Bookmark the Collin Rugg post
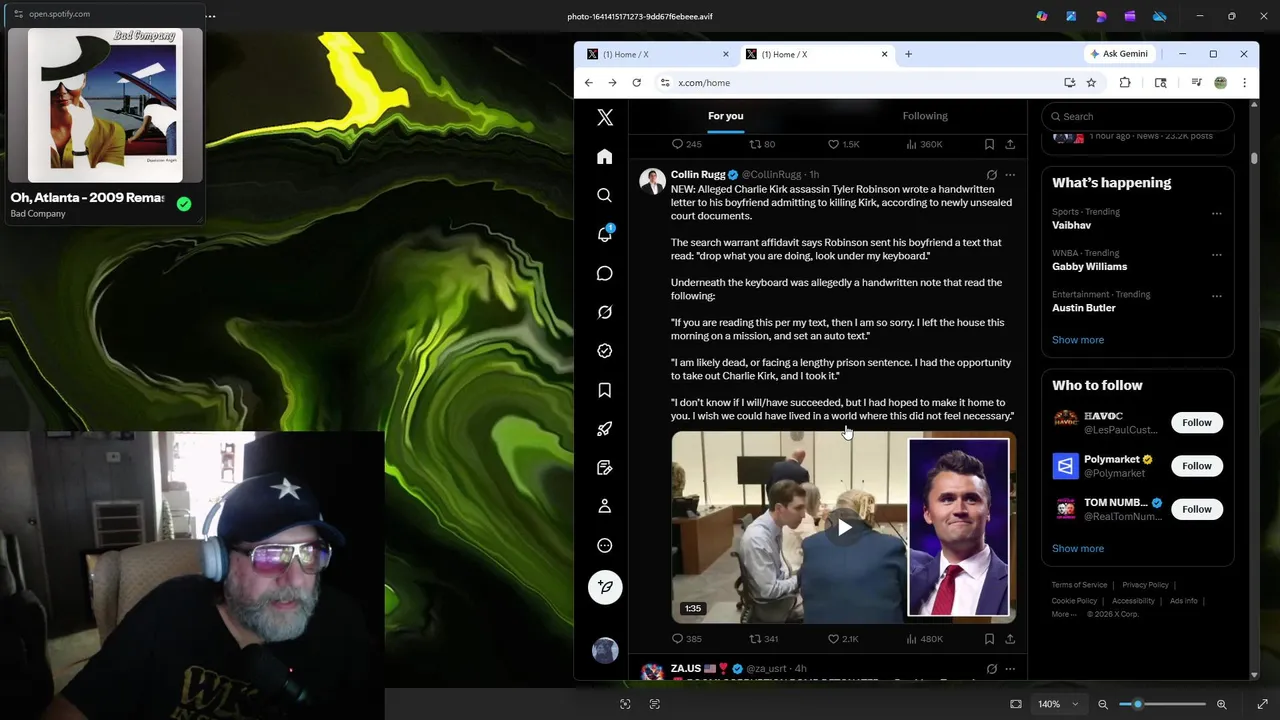This screenshot has height=720, width=1280. click(x=989, y=639)
